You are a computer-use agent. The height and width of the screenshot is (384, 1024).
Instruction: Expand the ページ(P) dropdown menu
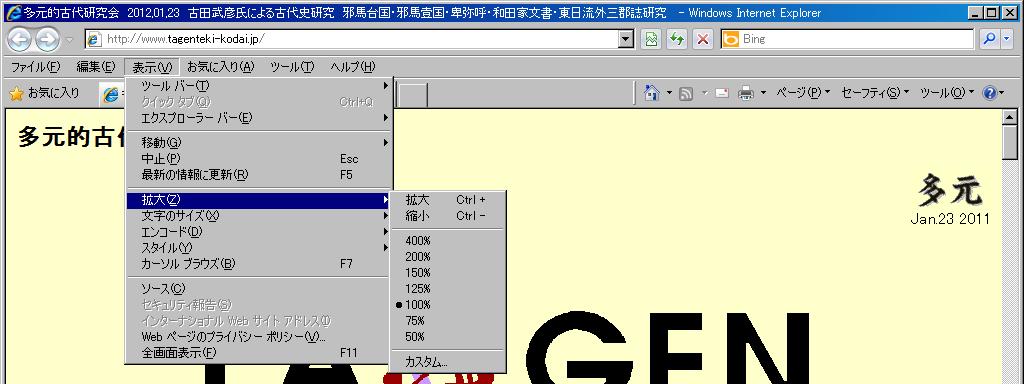[x=803, y=93]
